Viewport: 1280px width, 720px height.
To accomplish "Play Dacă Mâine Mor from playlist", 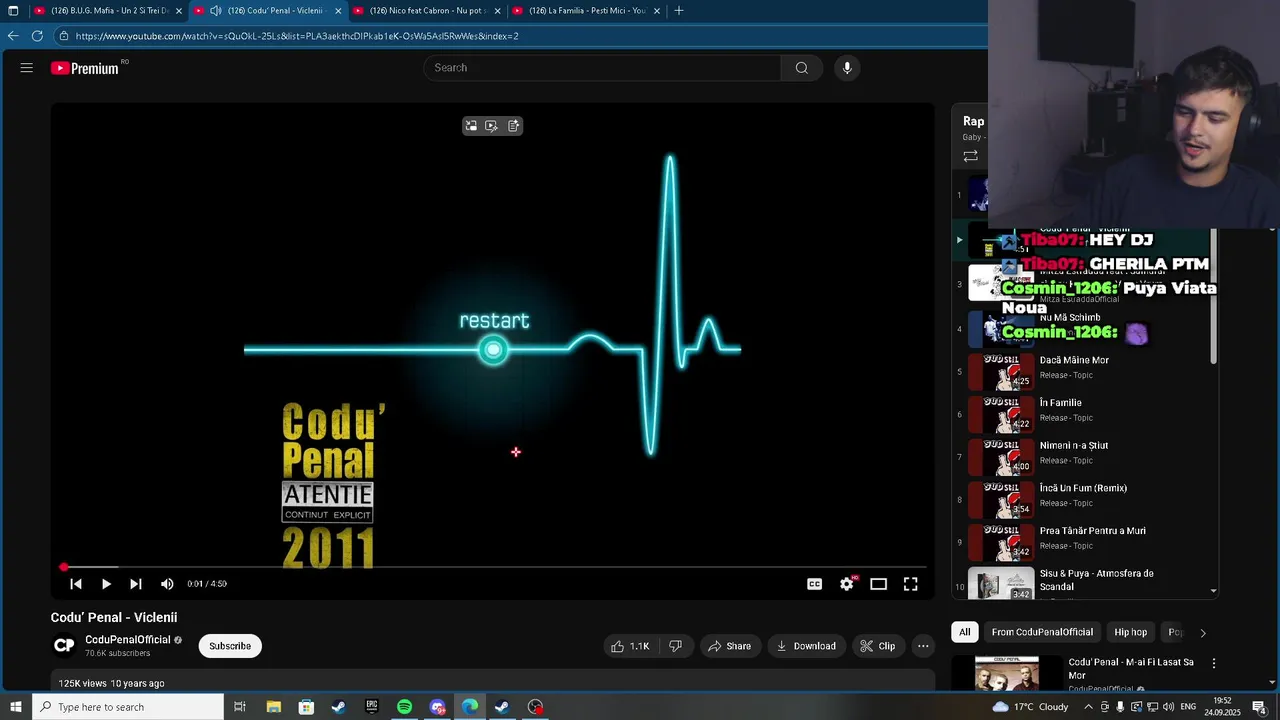I will click(x=1084, y=372).
